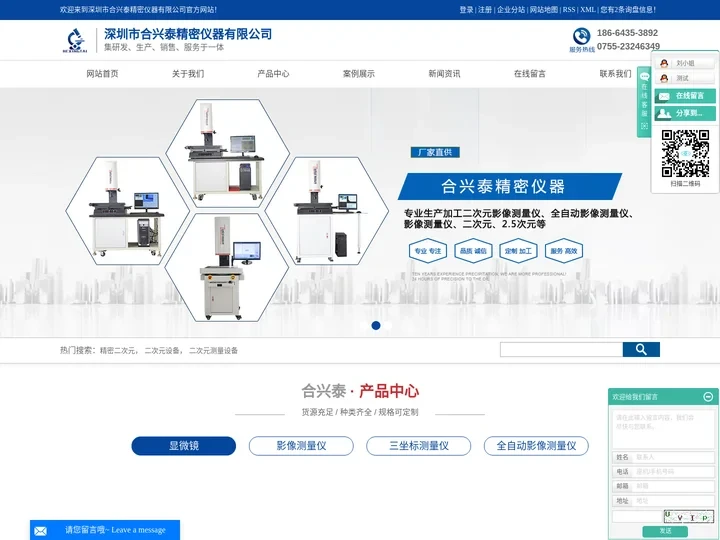Screen dimensions: 720x540
Task: Click the envelope icon on 在线留言 sidebar button
Action: pyautogui.click(x=664, y=96)
